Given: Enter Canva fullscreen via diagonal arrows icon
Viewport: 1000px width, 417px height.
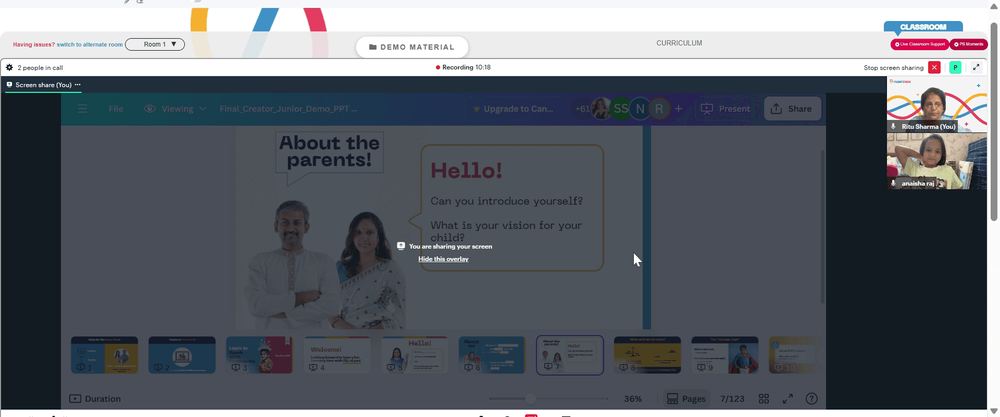Looking at the screenshot, I should [x=788, y=399].
